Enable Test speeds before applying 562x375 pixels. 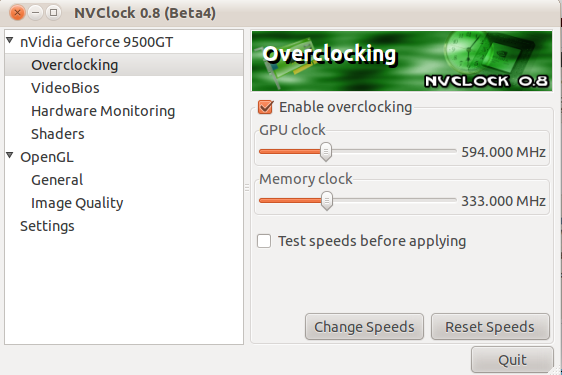[x=264, y=241]
